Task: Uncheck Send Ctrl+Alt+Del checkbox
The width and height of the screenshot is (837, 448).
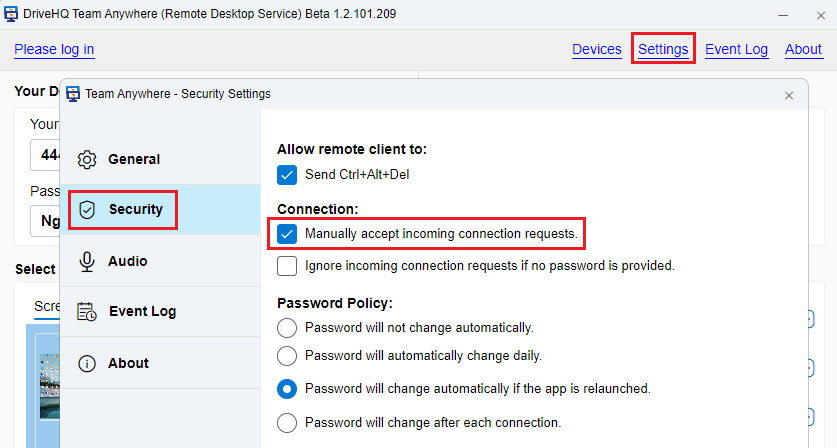Action: tap(287, 174)
